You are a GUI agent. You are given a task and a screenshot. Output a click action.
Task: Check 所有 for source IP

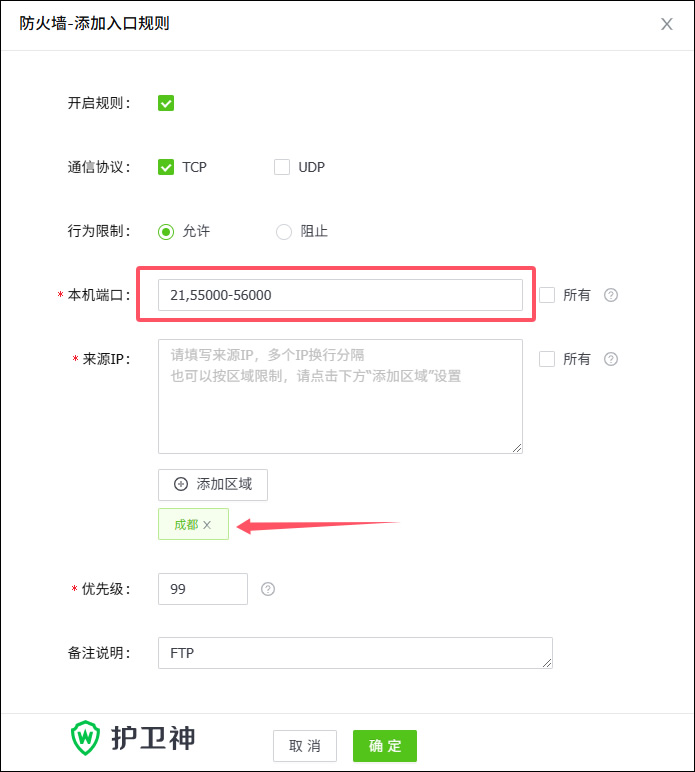[547, 359]
